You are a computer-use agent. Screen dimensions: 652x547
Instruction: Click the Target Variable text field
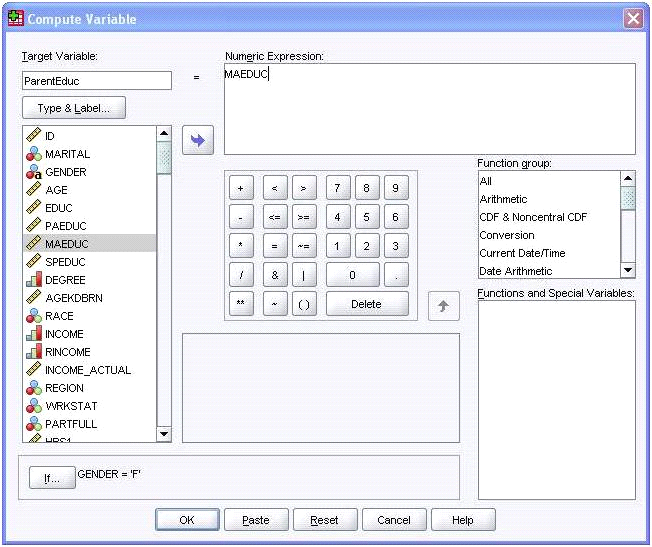click(x=97, y=81)
